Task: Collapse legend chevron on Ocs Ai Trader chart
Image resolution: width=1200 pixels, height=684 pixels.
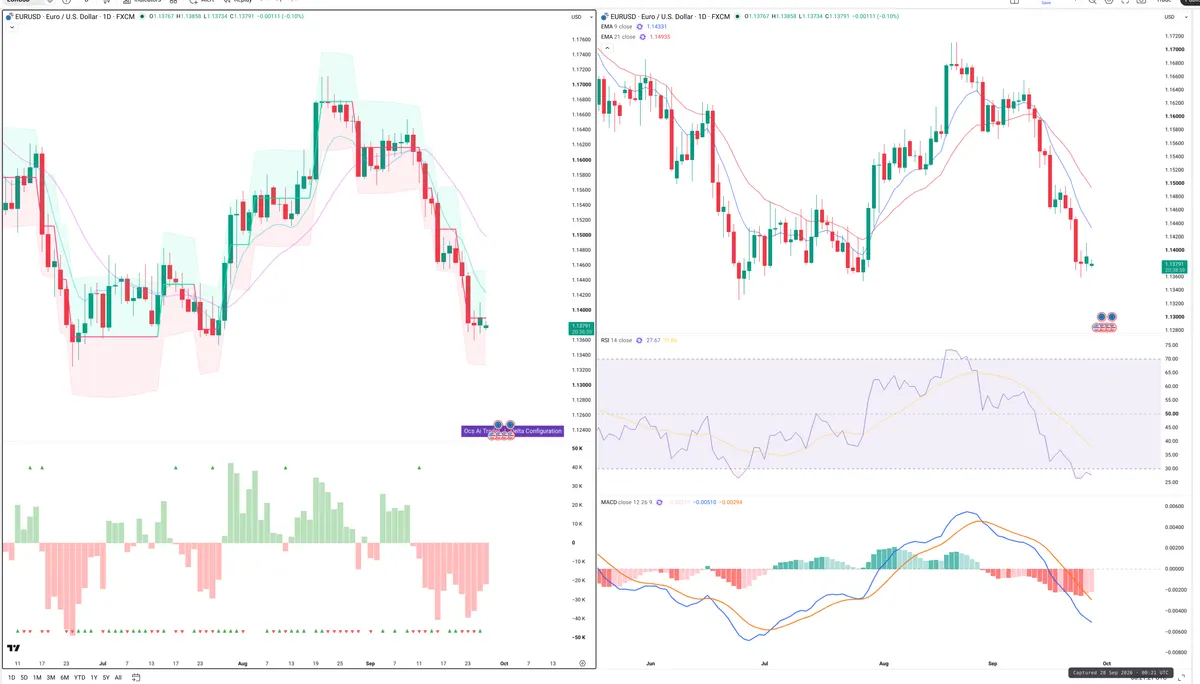Action: [x=11, y=28]
